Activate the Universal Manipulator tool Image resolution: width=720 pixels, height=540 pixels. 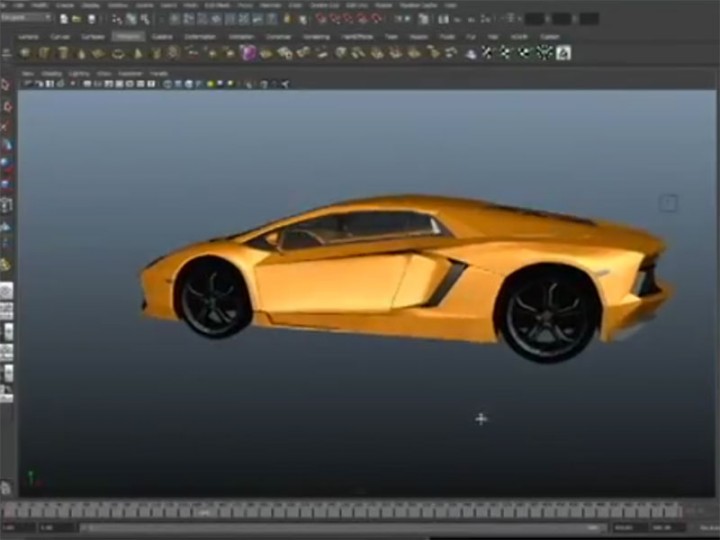[x=6, y=205]
